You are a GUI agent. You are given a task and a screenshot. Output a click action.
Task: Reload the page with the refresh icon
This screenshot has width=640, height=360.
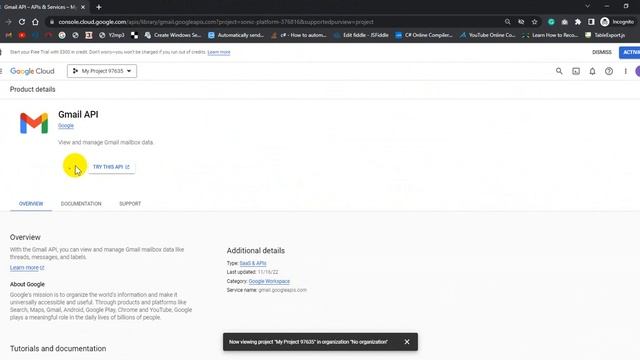tap(22, 22)
